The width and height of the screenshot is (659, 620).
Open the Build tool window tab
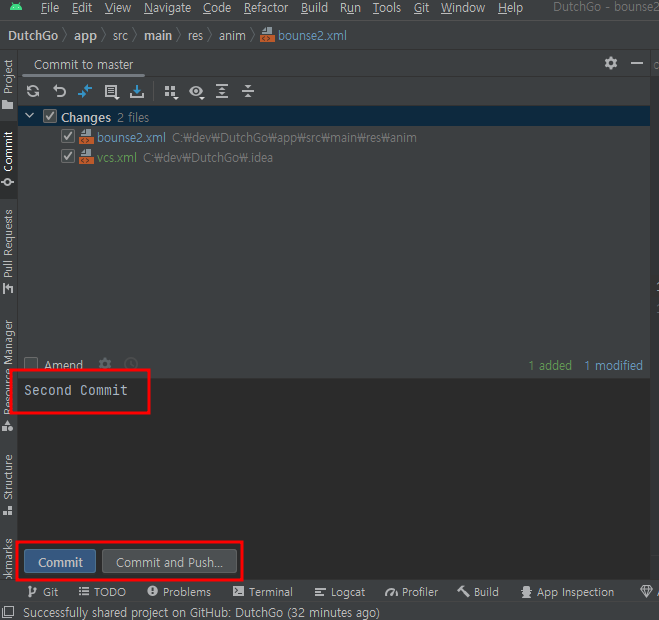(478, 592)
